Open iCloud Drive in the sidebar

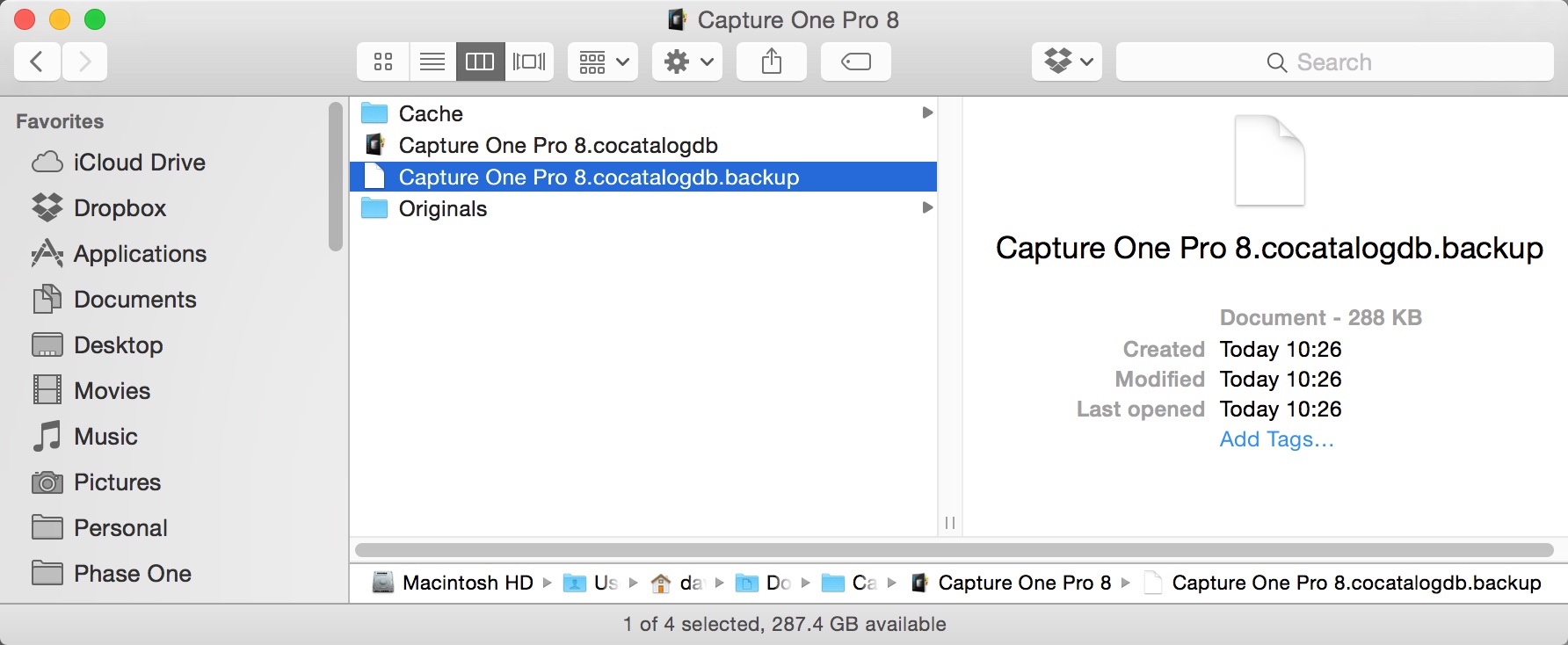click(119, 163)
